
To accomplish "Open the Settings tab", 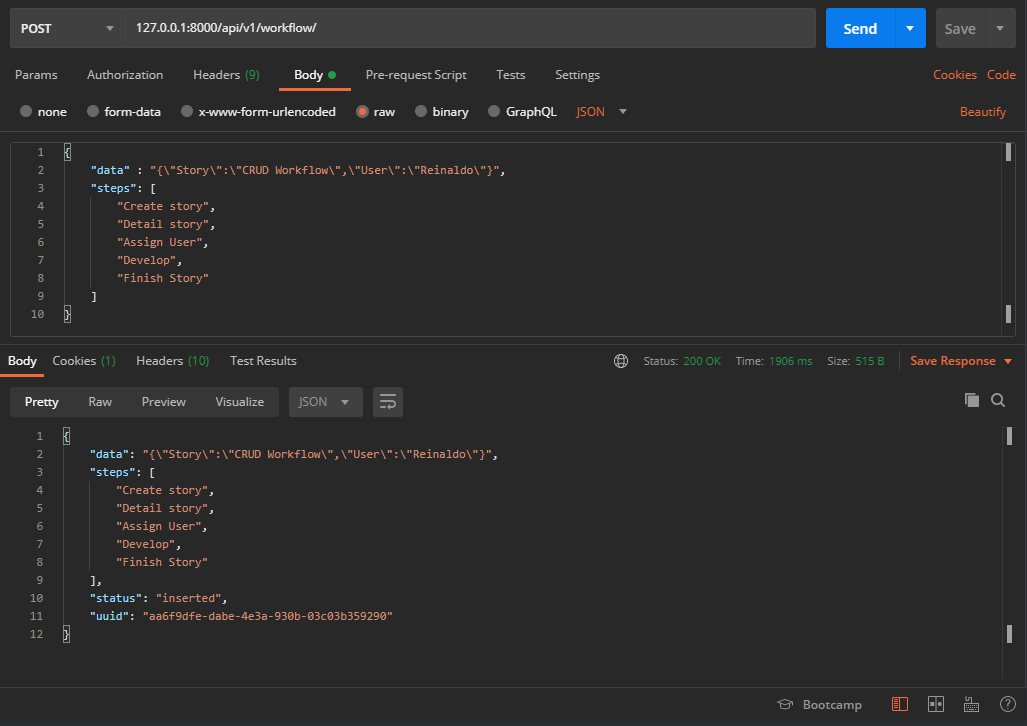I will 577,75.
